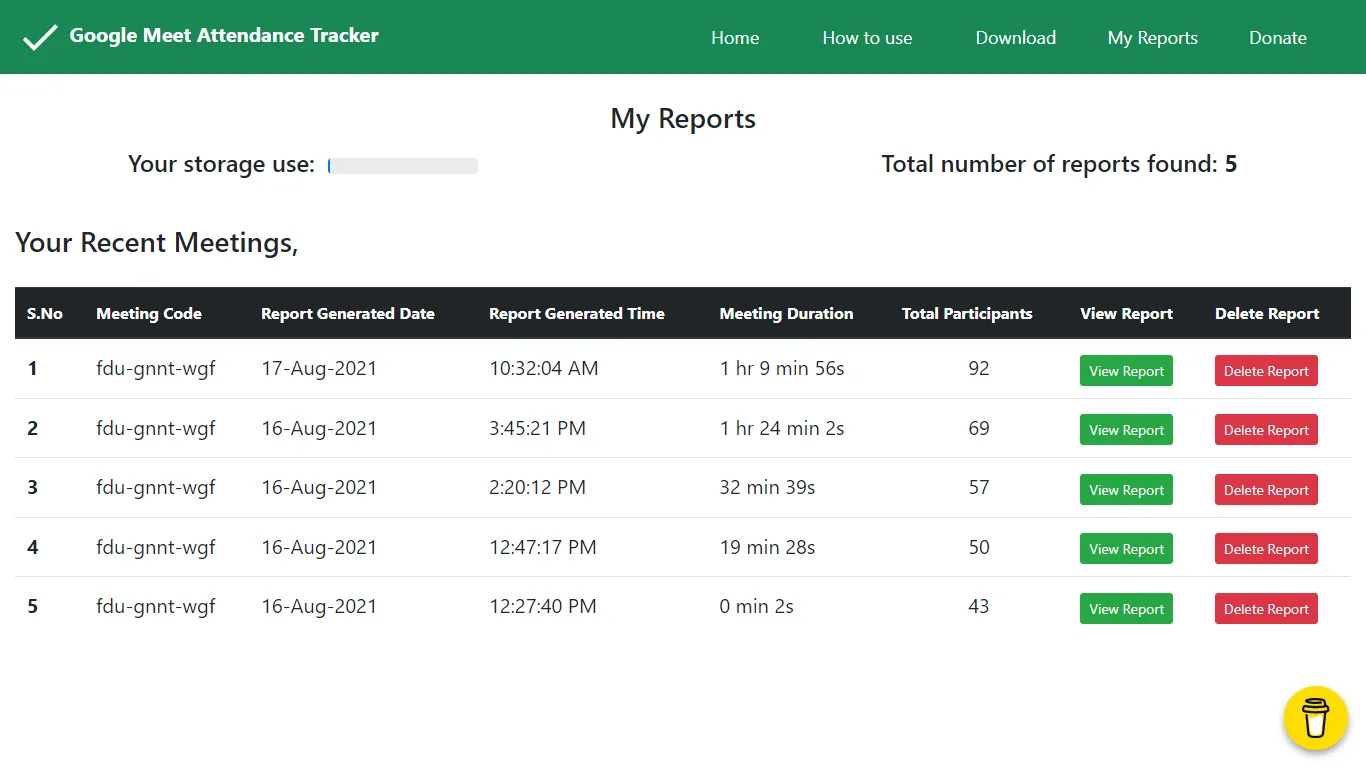Go to the Download section

pos(1015,37)
